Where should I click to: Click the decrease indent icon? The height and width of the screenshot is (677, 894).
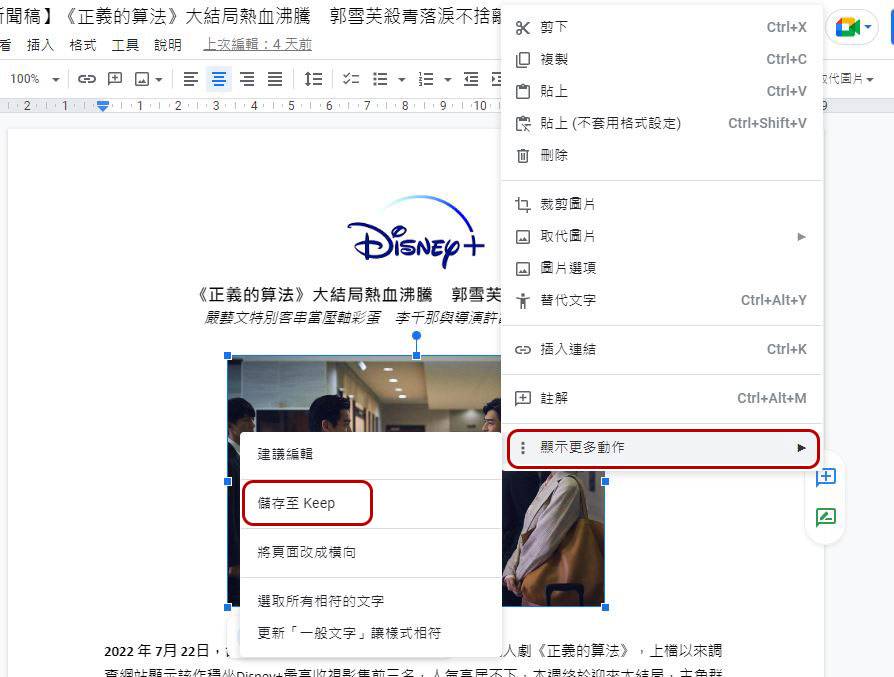click(471, 79)
